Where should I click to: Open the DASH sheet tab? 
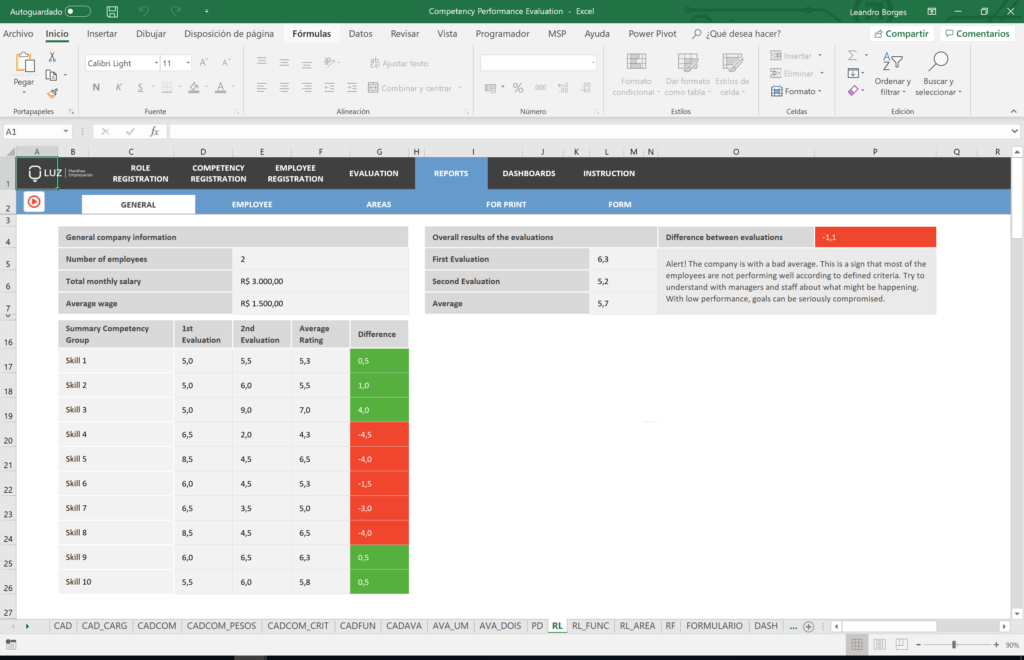click(x=765, y=625)
